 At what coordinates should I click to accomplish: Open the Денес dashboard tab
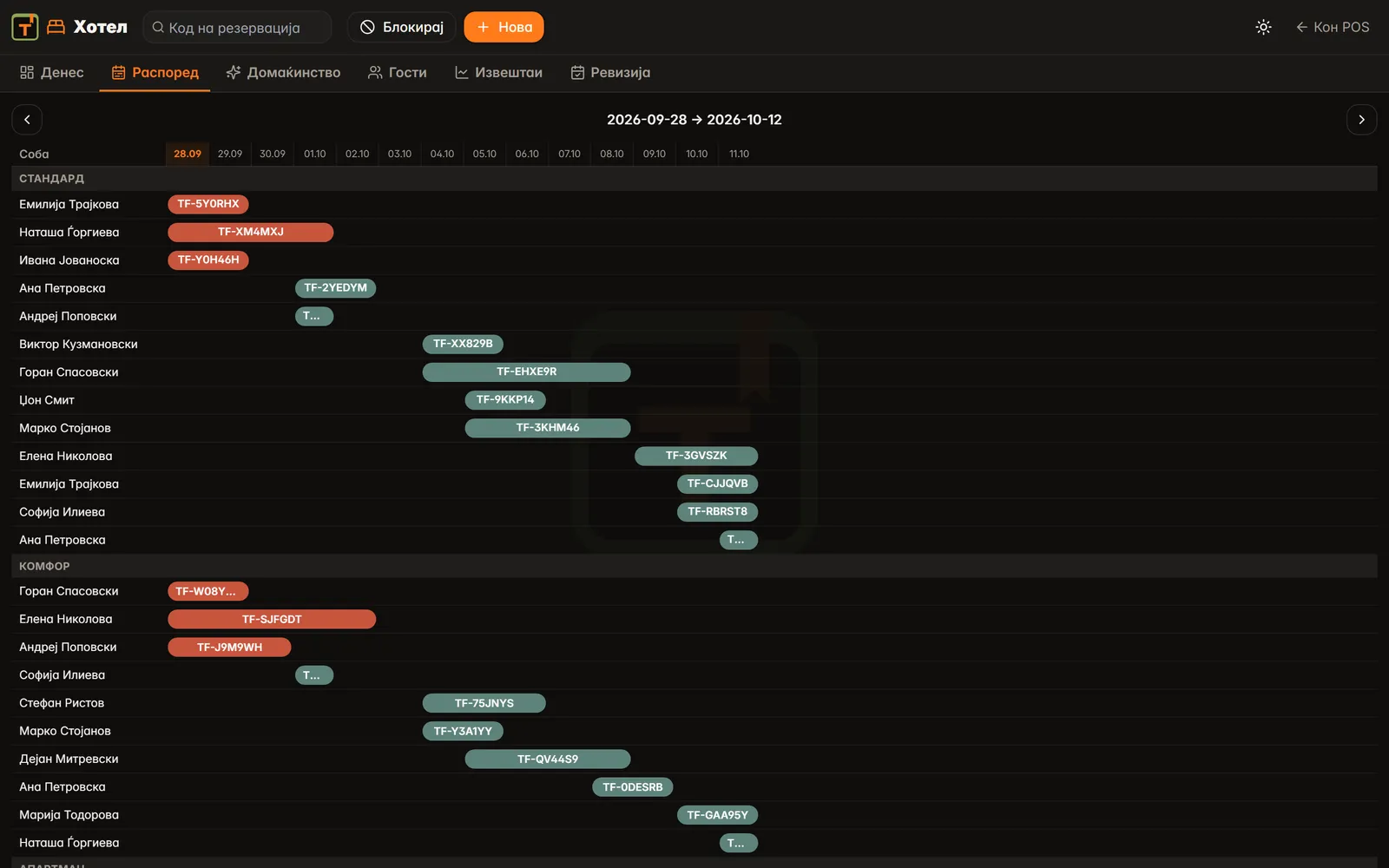coord(52,73)
